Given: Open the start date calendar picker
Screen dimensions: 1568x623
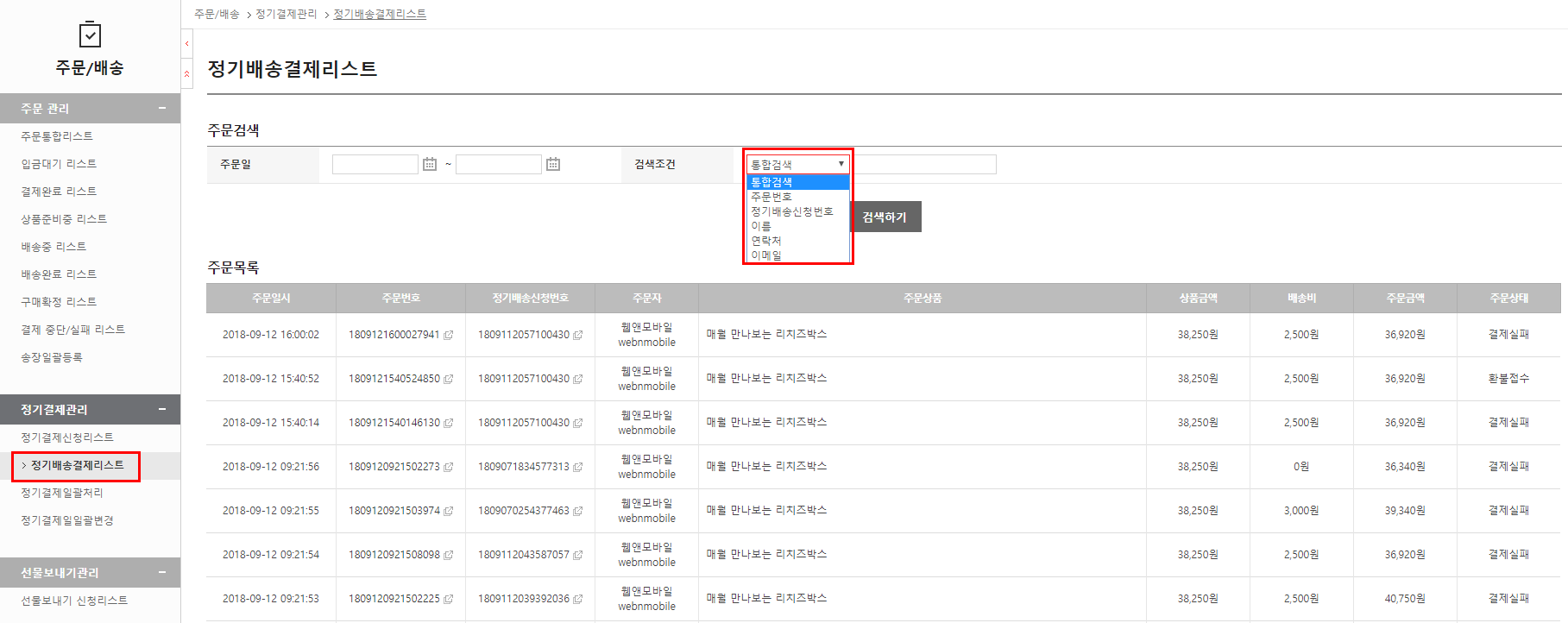Looking at the screenshot, I should coord(429,164).
